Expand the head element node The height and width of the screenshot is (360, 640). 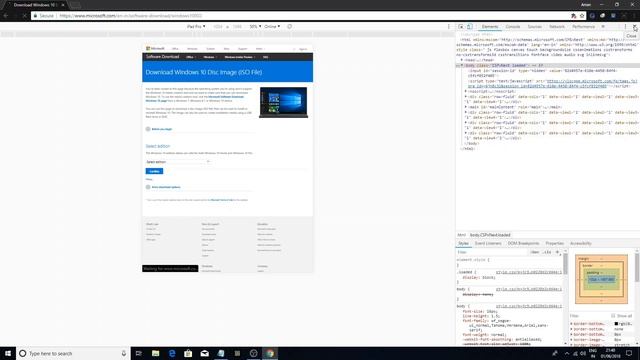[462, 60]
